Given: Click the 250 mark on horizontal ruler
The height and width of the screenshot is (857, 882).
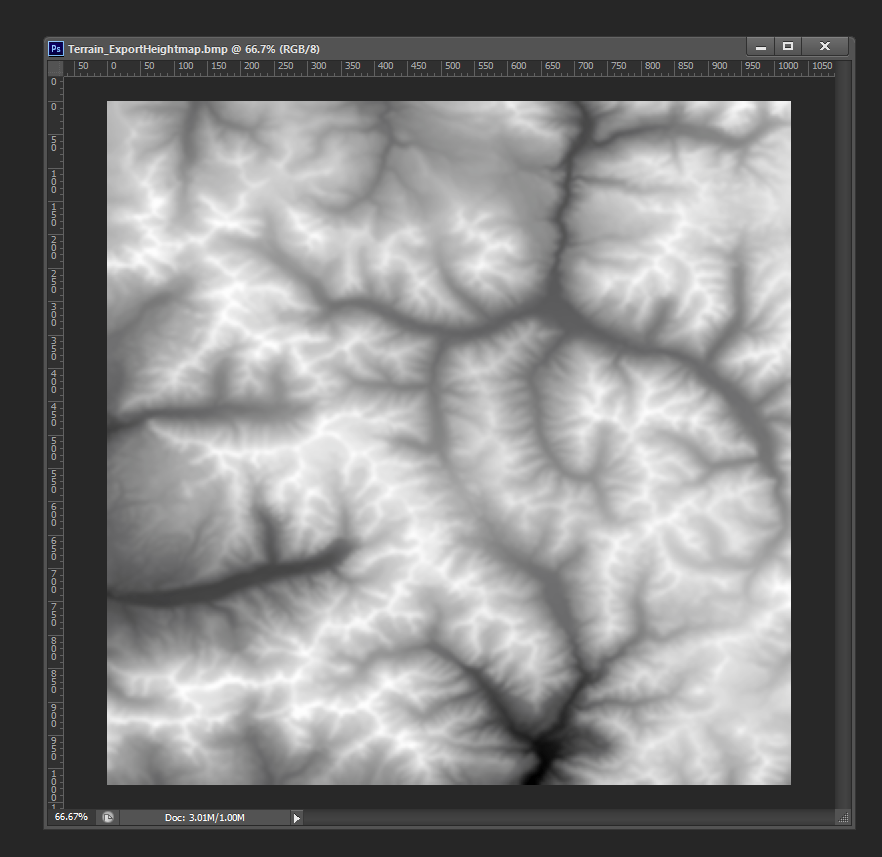Looking at the screenshot, I should click(284, 67).
